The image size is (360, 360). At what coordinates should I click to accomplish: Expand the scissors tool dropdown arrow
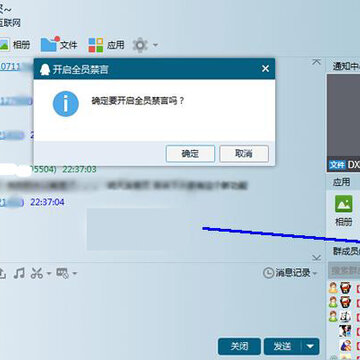pyautogui.click(x=49, y=274)
